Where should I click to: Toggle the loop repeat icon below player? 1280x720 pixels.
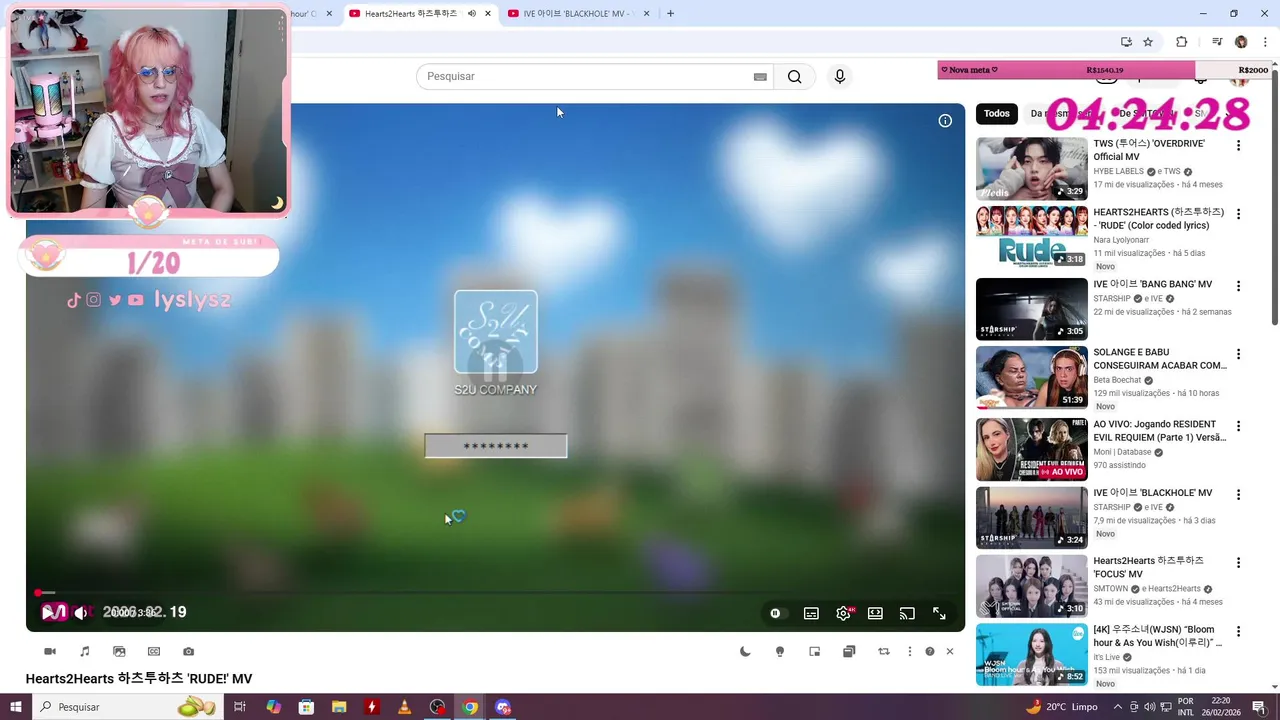883,651
